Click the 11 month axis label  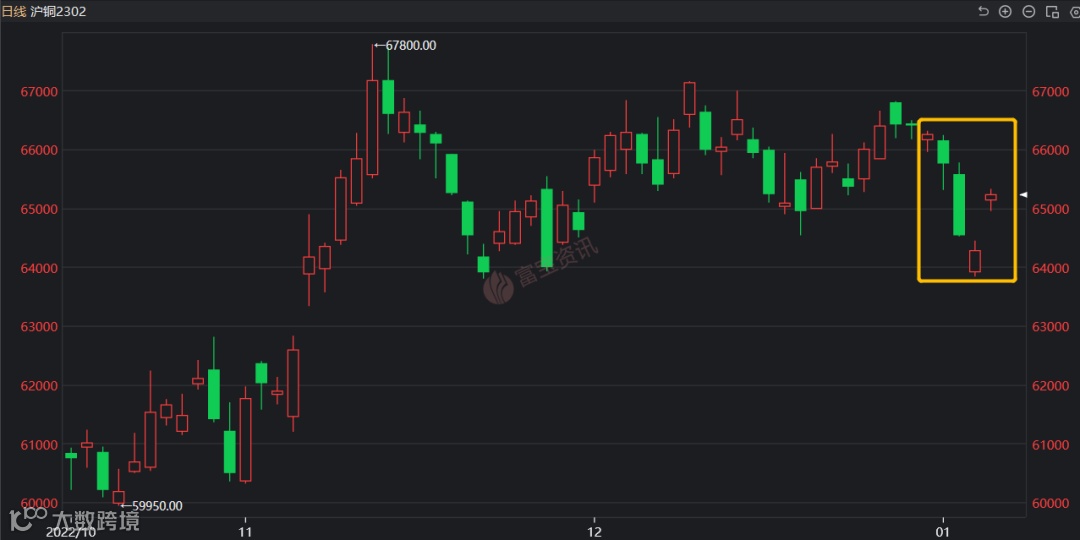click(245, 532)
